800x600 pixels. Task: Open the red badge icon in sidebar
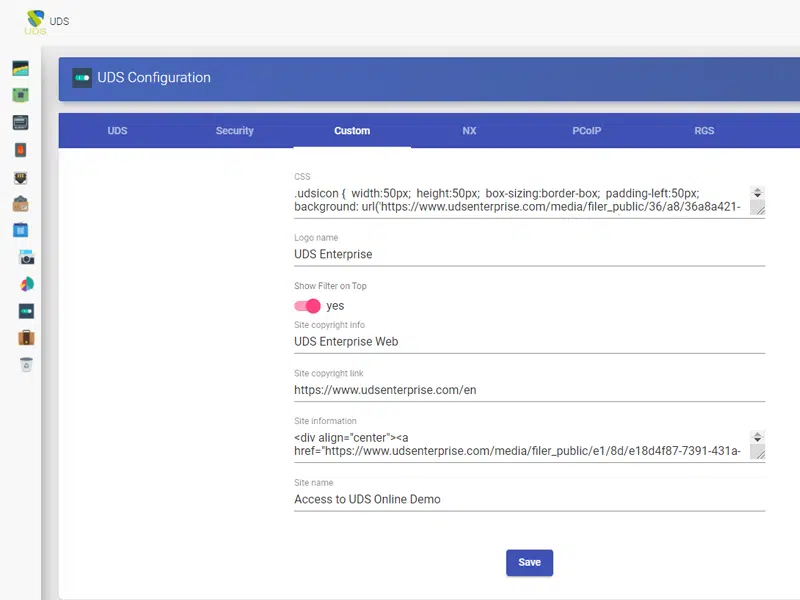click(x=20, y=149)
